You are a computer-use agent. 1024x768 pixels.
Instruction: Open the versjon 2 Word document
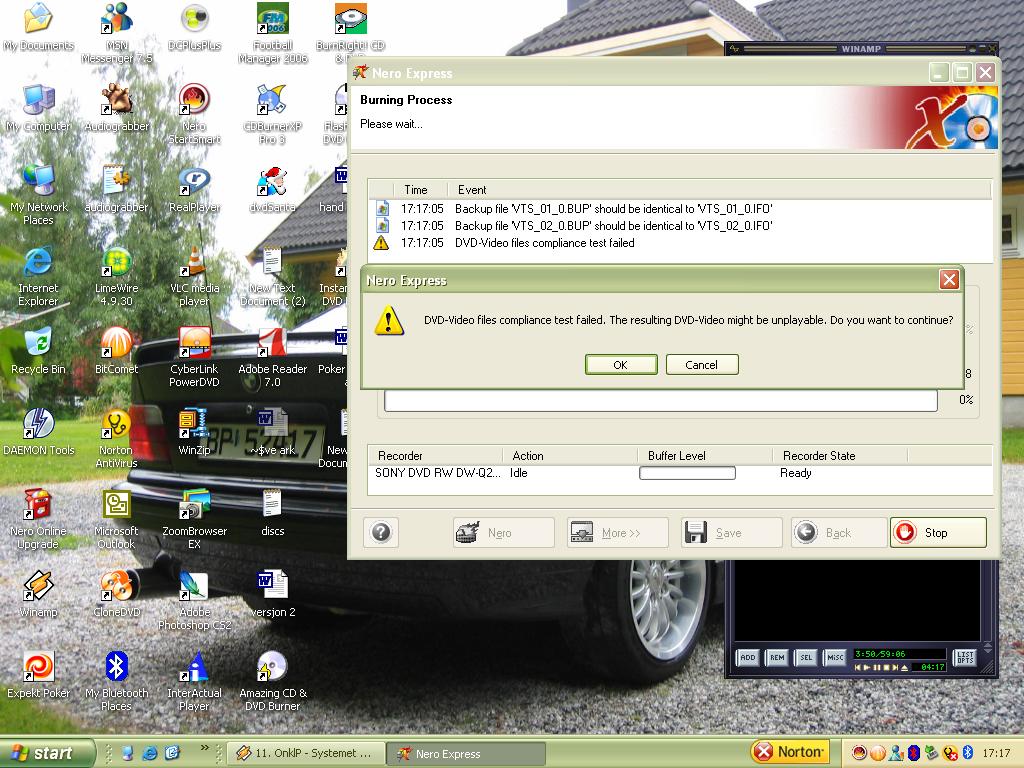pyautogui.click(x=273, y=594)
